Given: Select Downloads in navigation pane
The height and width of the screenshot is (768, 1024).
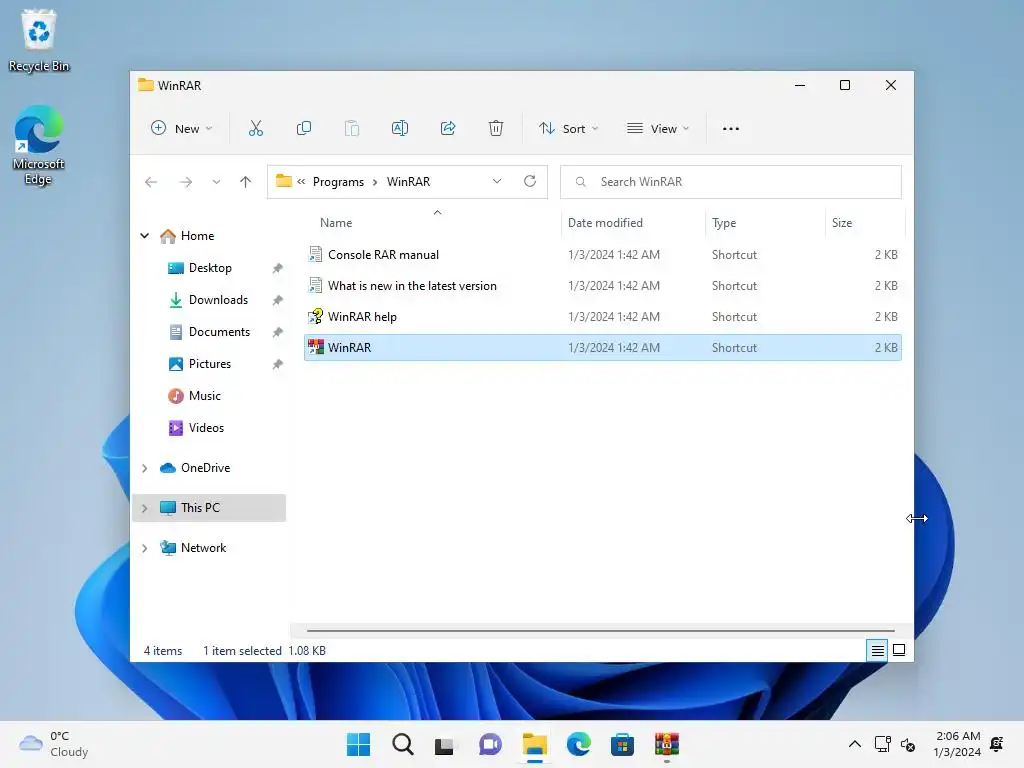Looking at the screenshot, I should (x=218, y=300).
